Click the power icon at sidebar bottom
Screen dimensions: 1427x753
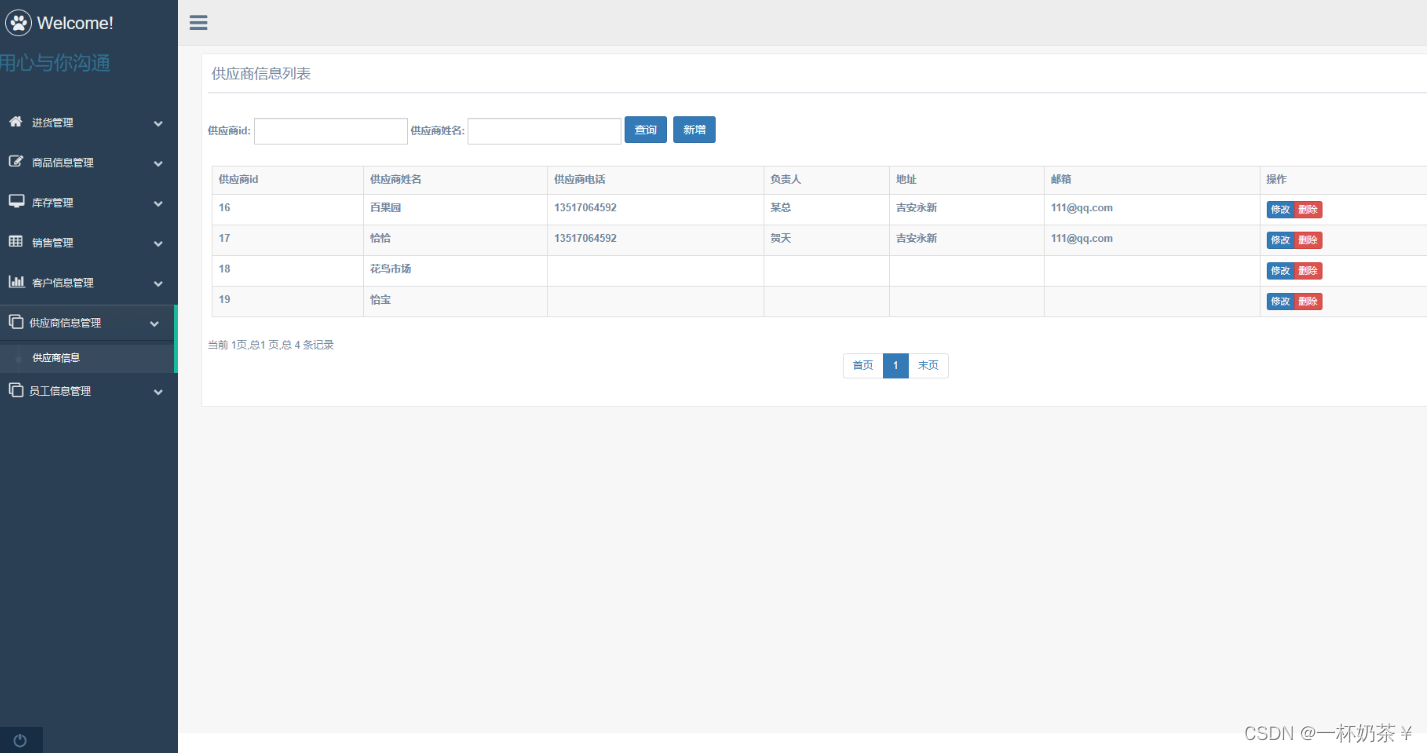tap(20, 741)
